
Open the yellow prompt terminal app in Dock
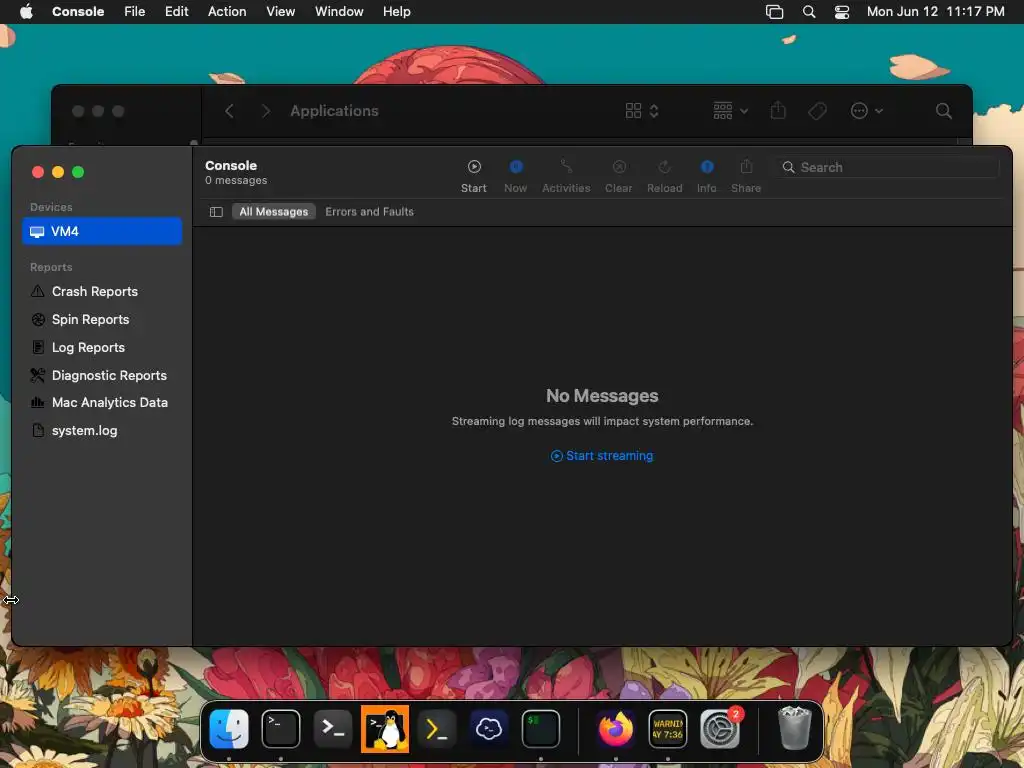tap(436, 729)
